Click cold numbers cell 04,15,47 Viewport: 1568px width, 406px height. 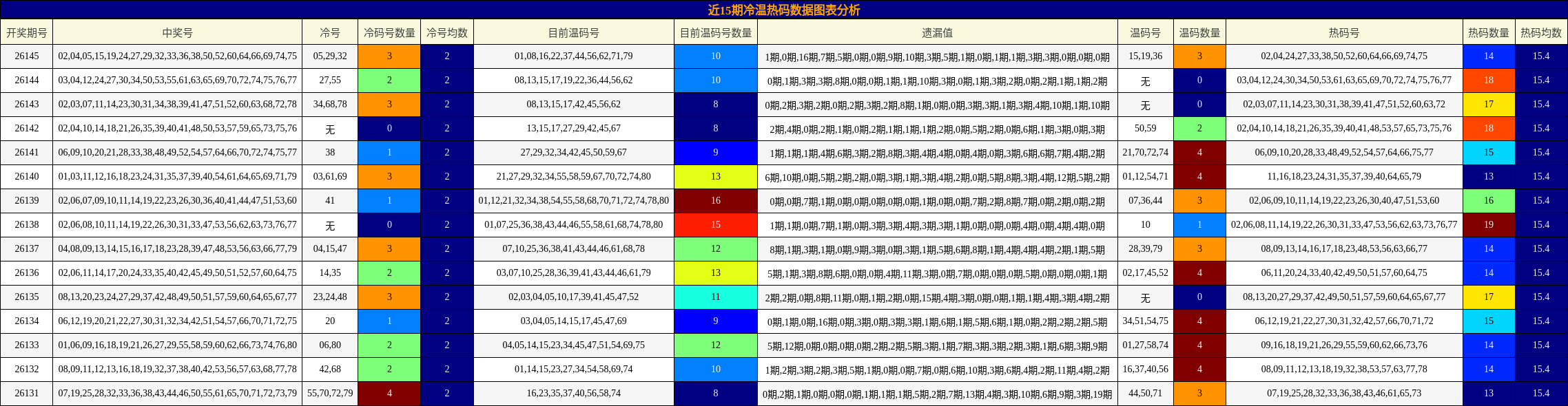330,249
